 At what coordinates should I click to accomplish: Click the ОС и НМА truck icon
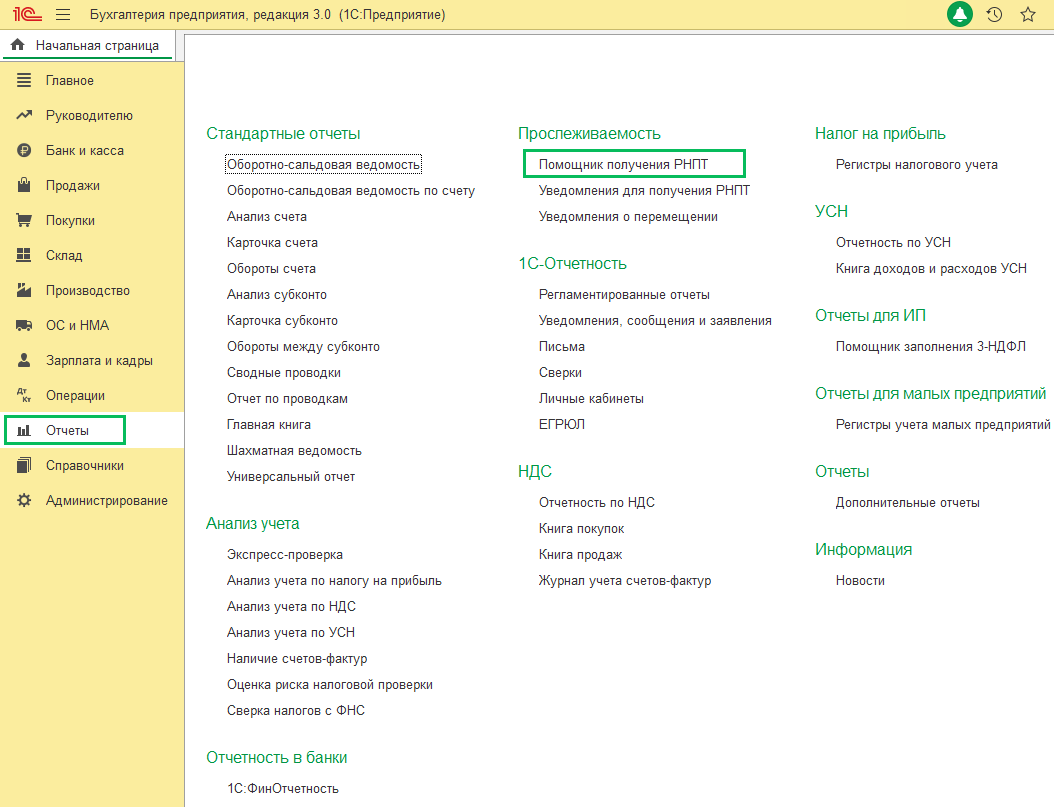pos(24,325)
